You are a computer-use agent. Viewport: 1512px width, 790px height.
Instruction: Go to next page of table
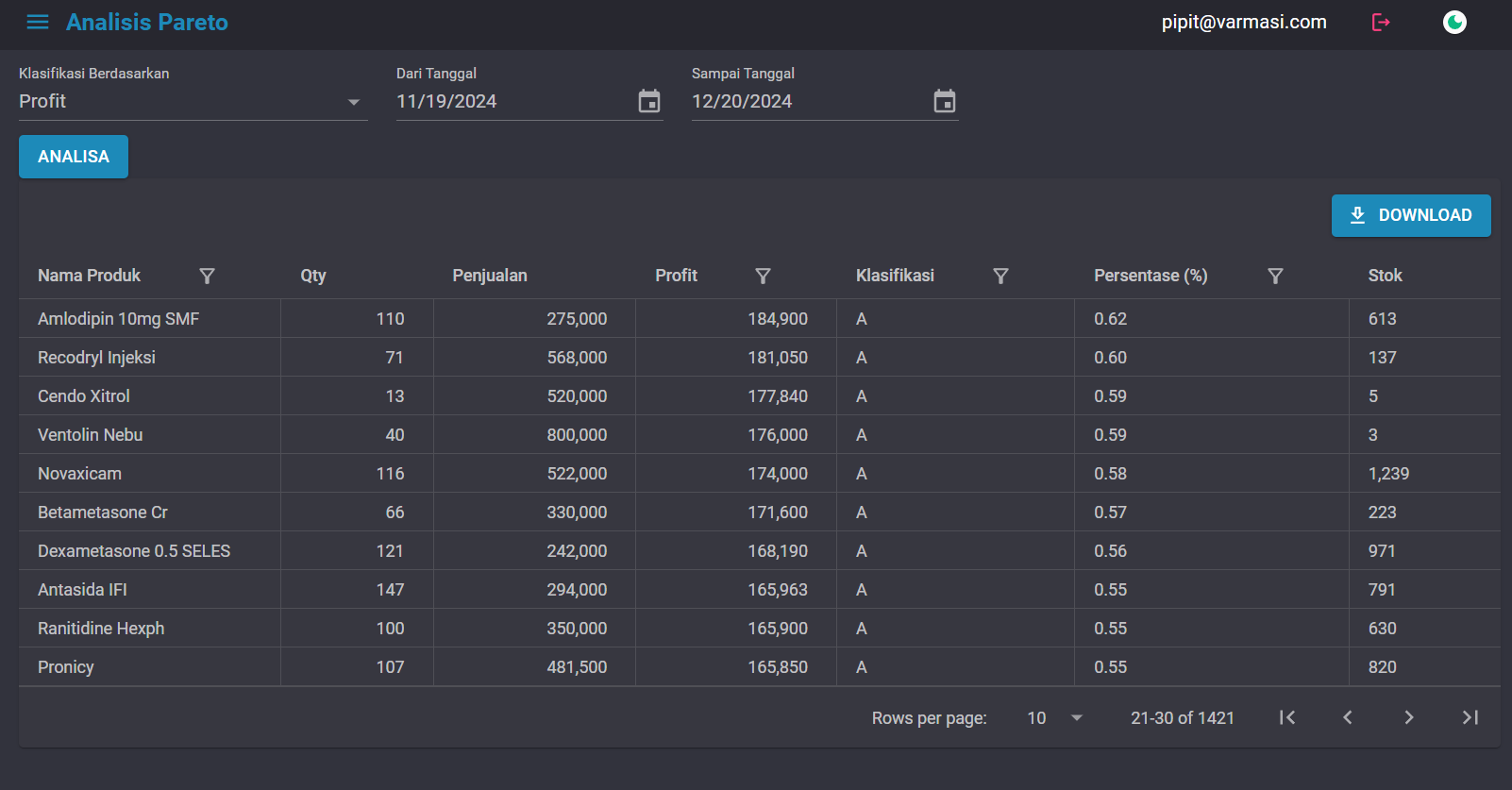1409,717
